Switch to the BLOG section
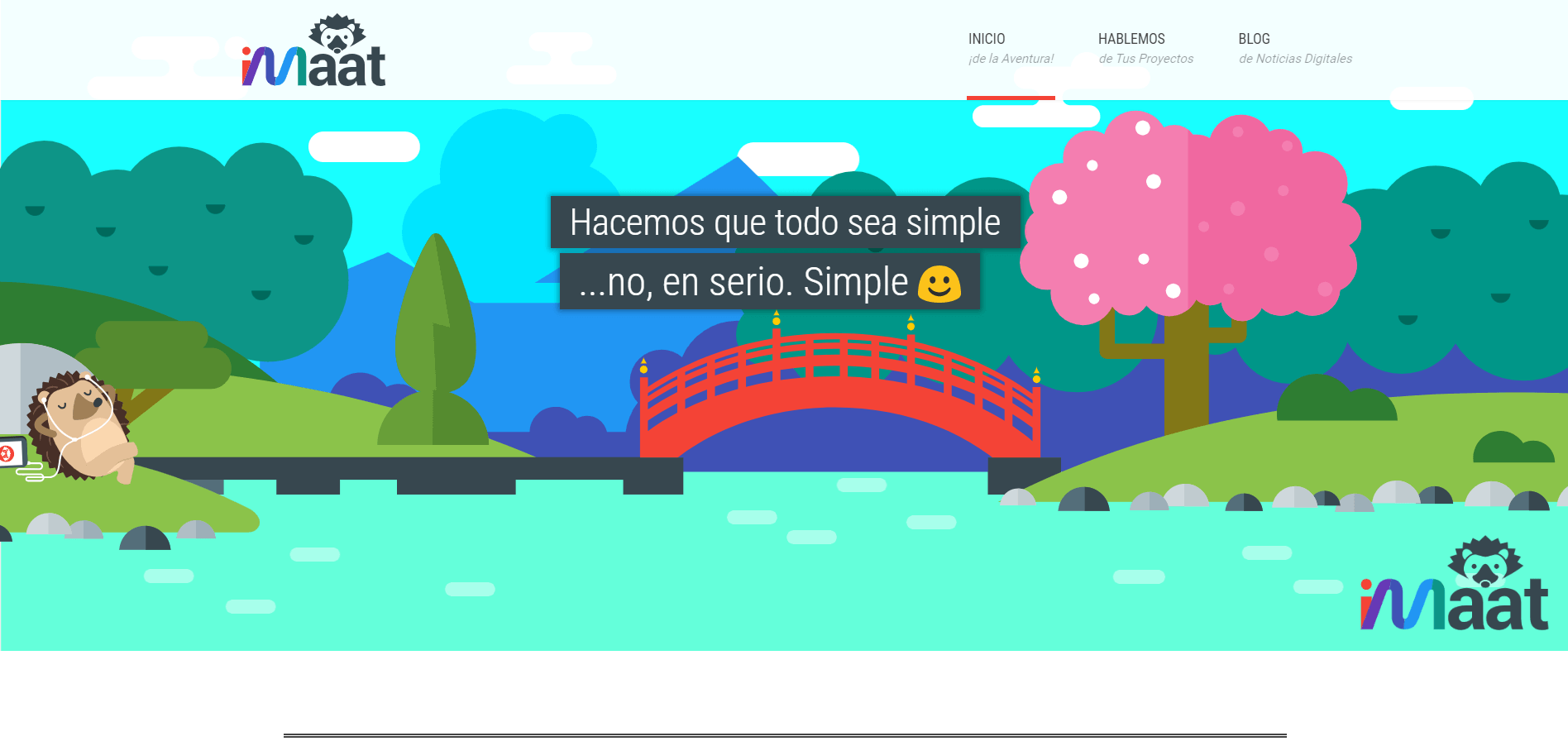1568x746 pixels. (x=1253, y=39)
